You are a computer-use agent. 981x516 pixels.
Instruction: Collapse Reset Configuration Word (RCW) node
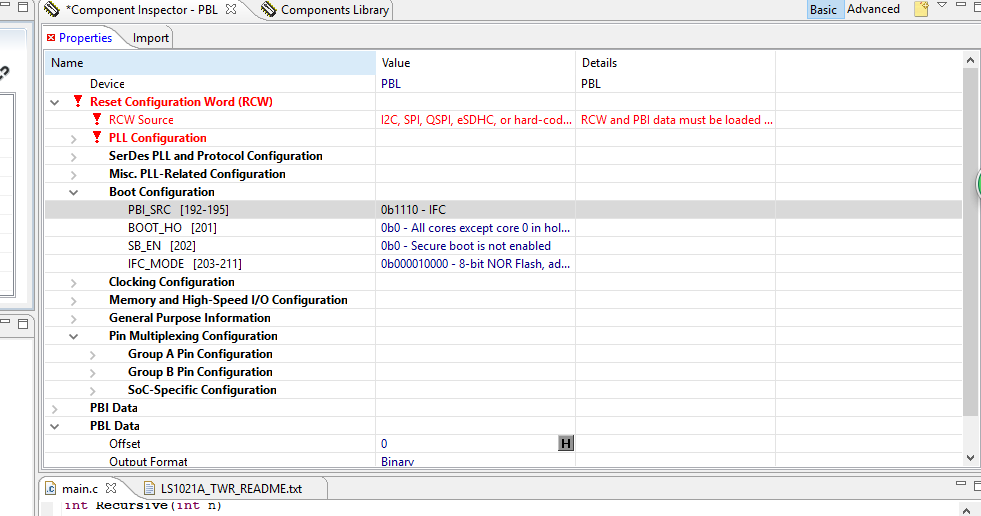54,102
